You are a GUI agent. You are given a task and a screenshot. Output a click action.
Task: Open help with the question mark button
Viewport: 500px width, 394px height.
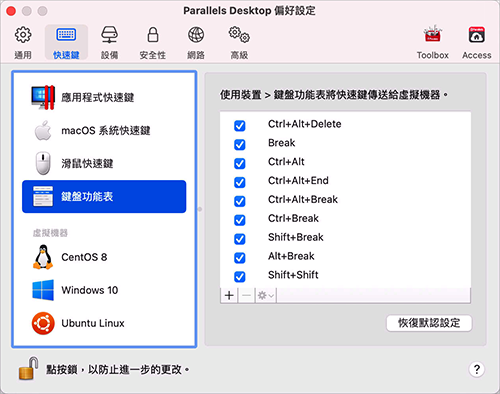(477, 369)
